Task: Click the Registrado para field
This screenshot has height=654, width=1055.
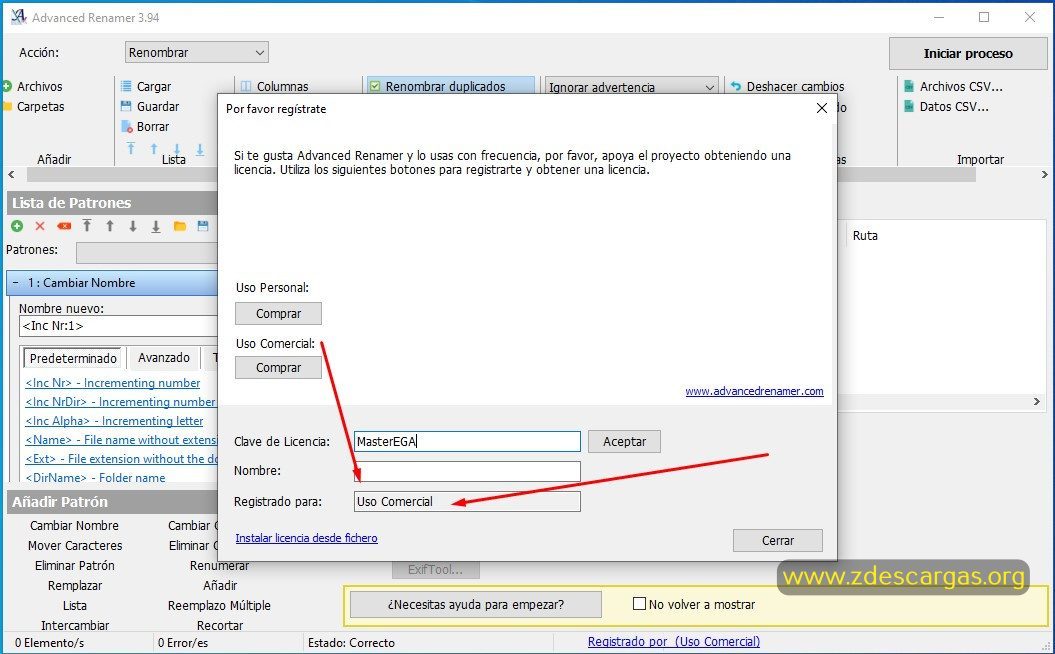Action: click(467, 501)
